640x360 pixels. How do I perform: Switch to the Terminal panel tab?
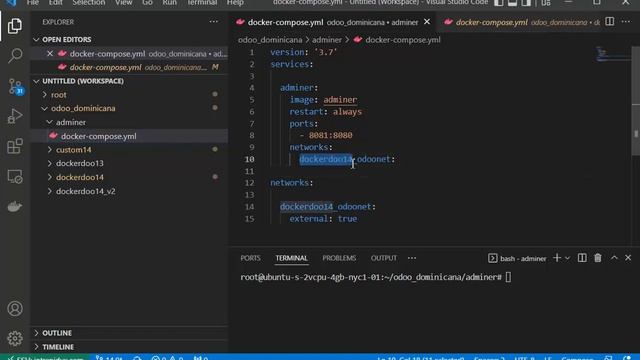(291, 258)
